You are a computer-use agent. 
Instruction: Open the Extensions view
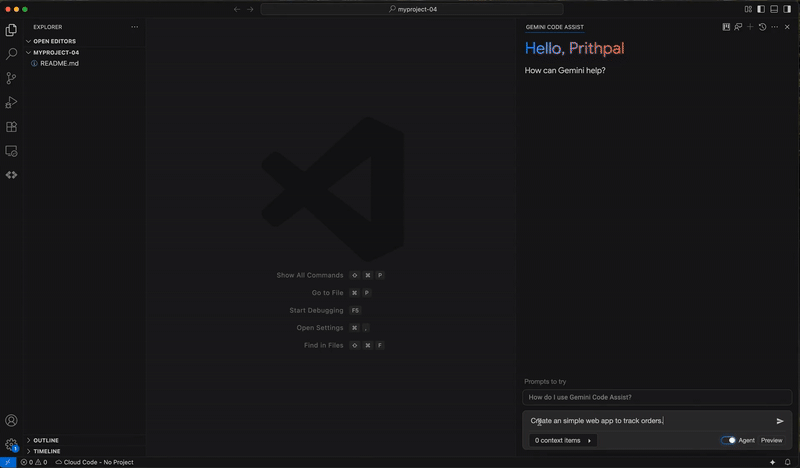pos(11,127)
